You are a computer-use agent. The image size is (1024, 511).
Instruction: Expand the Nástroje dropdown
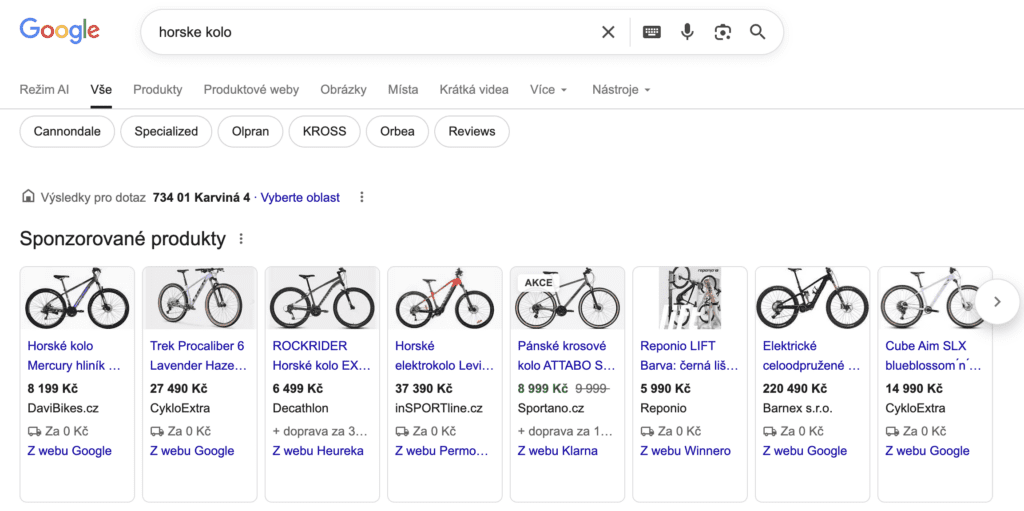(x=620, y=89)
